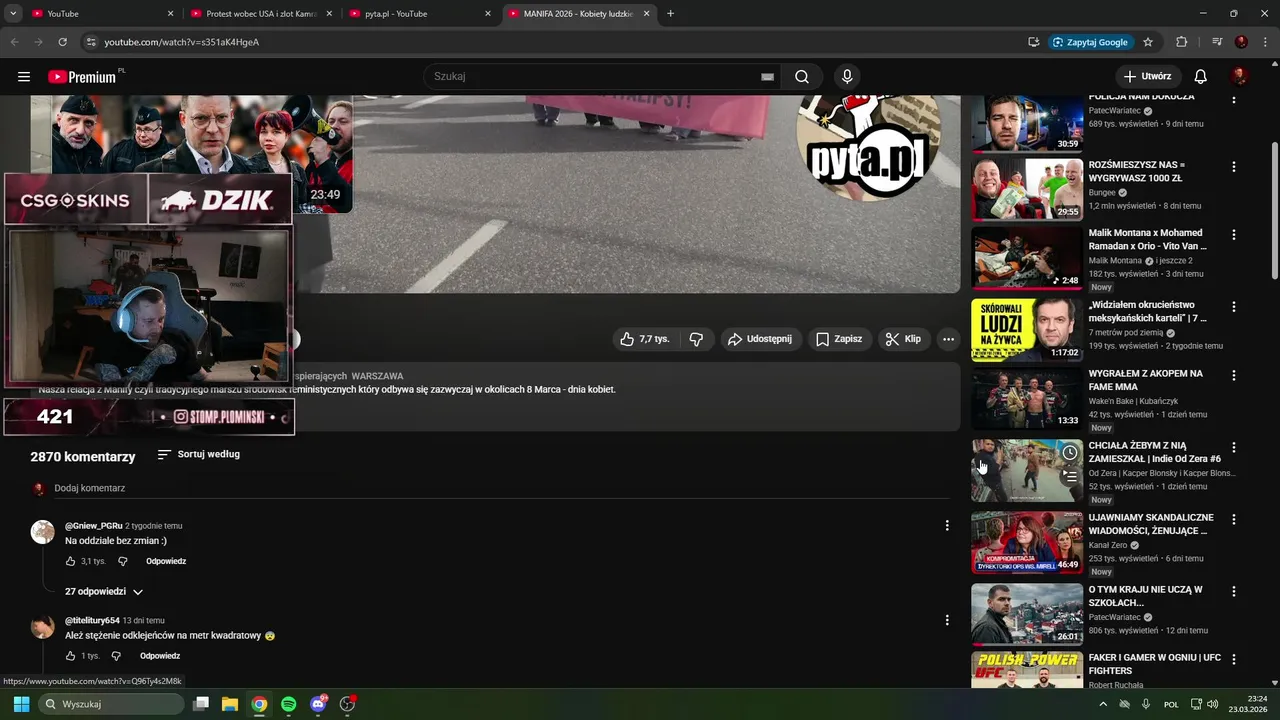Open browser tab search dropdown arrow

pyautogui.click(x=12, y=14)
